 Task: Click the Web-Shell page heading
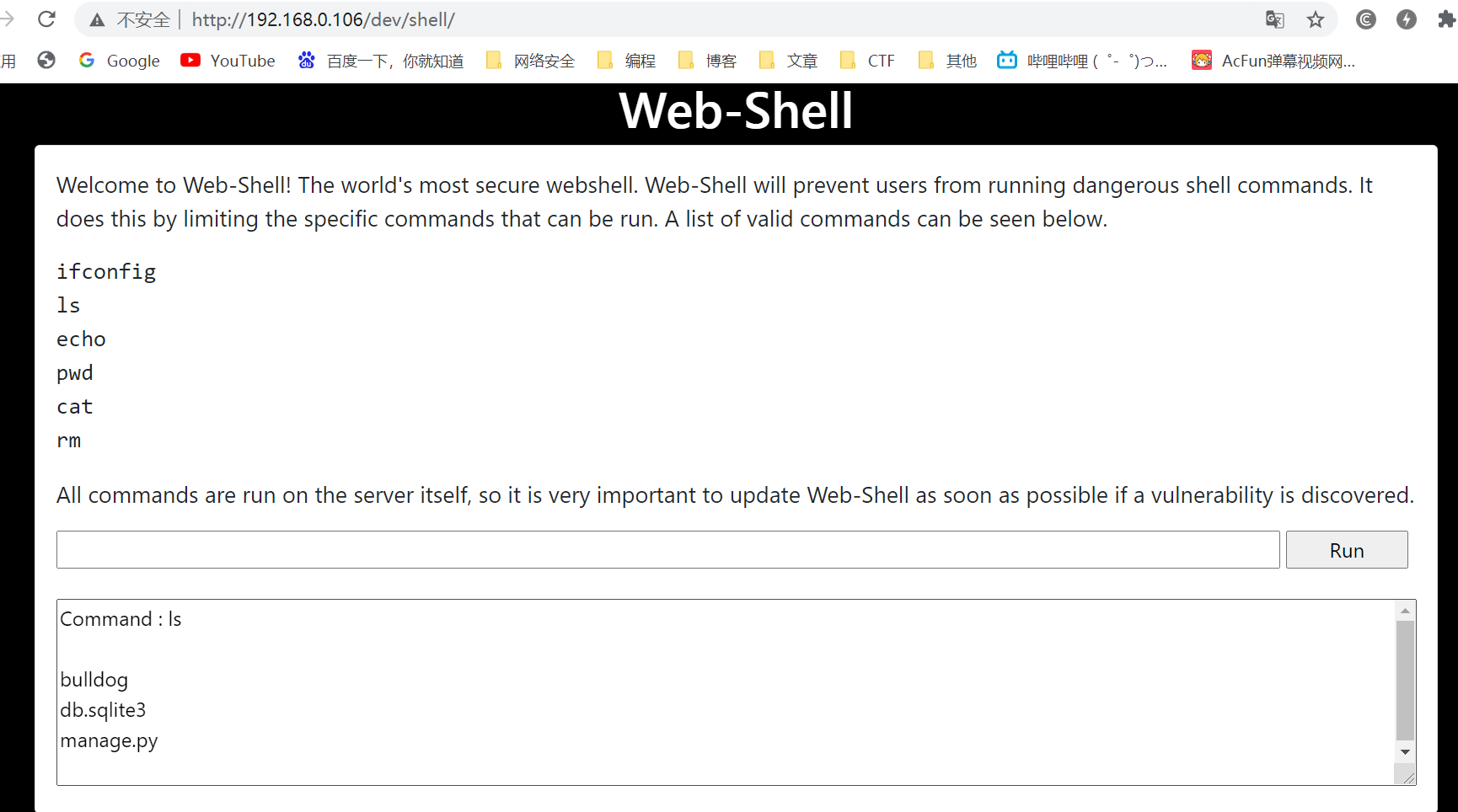pyautogui.click(x=736, y=110)
